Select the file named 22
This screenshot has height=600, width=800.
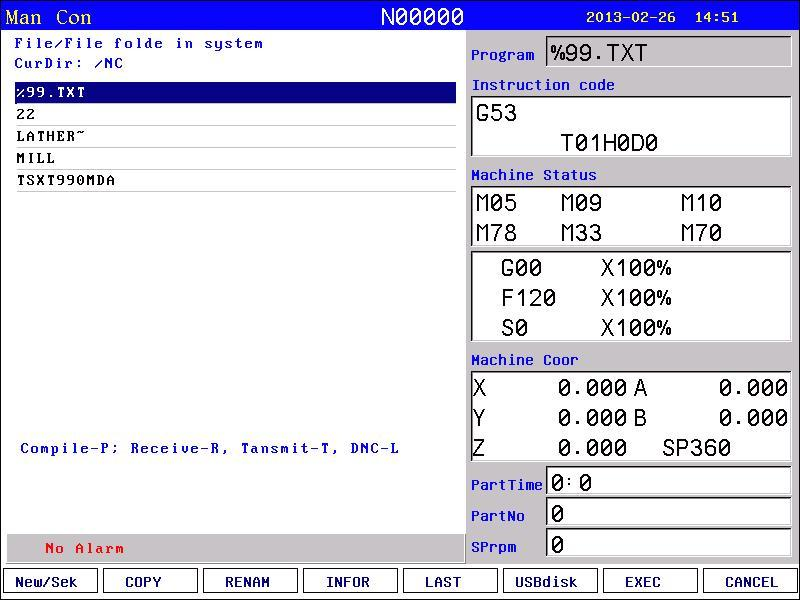pyautogui.click(x=235, y=114)
